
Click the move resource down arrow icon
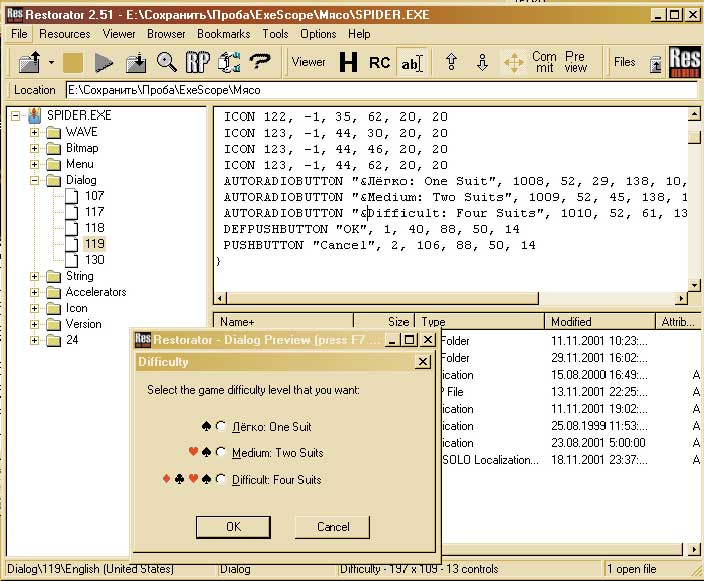point(482,62)
